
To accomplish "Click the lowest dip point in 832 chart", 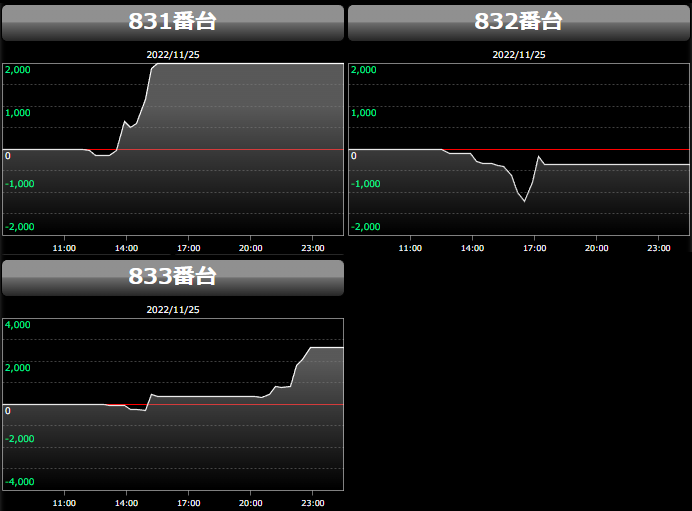I will [x=525, y=201].
